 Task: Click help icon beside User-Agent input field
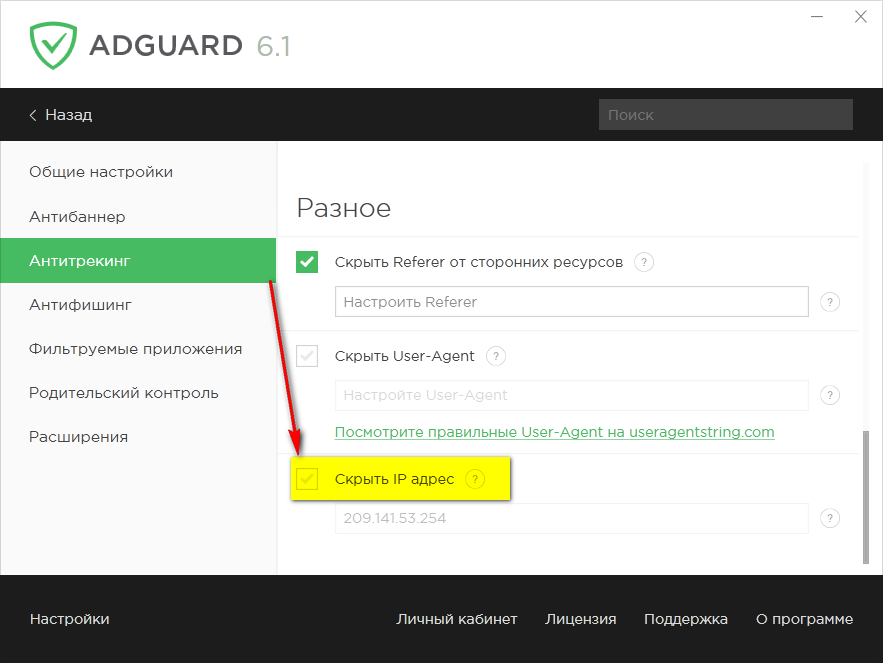click(829, 395)
